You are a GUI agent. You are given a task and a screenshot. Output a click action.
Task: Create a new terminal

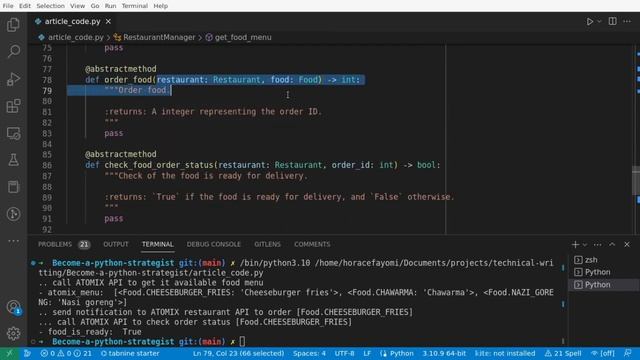575,244
